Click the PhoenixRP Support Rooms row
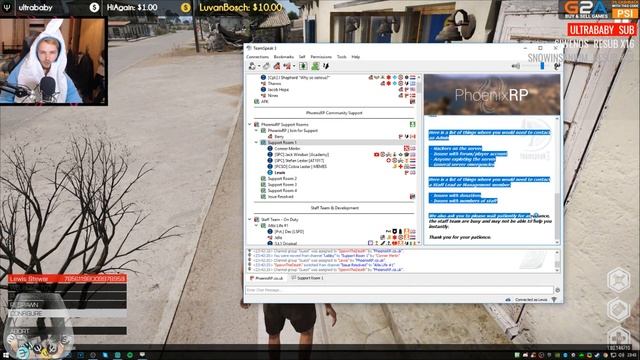The height and width of the screenshot is (360, 640). 284,124
